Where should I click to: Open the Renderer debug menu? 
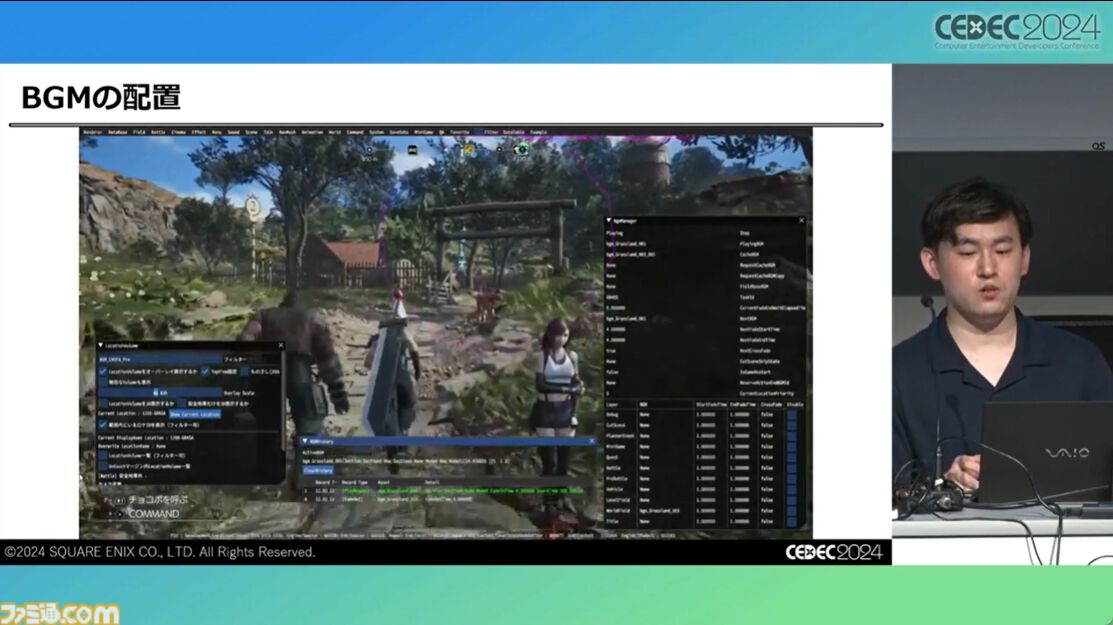pos(93,132)
